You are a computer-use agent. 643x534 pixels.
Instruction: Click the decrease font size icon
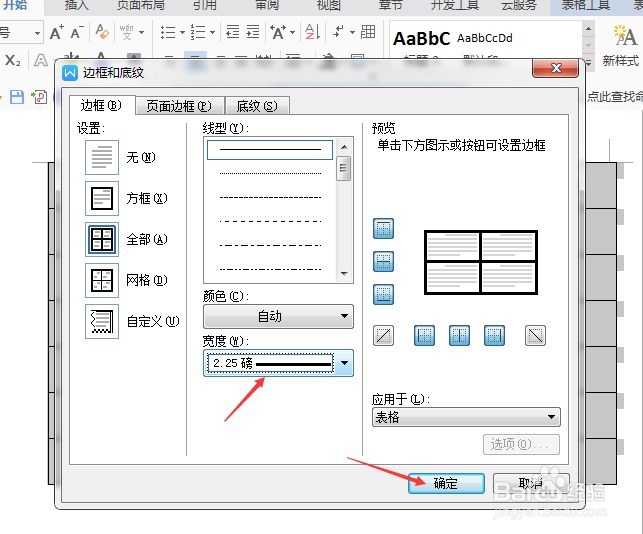(77, 32)
